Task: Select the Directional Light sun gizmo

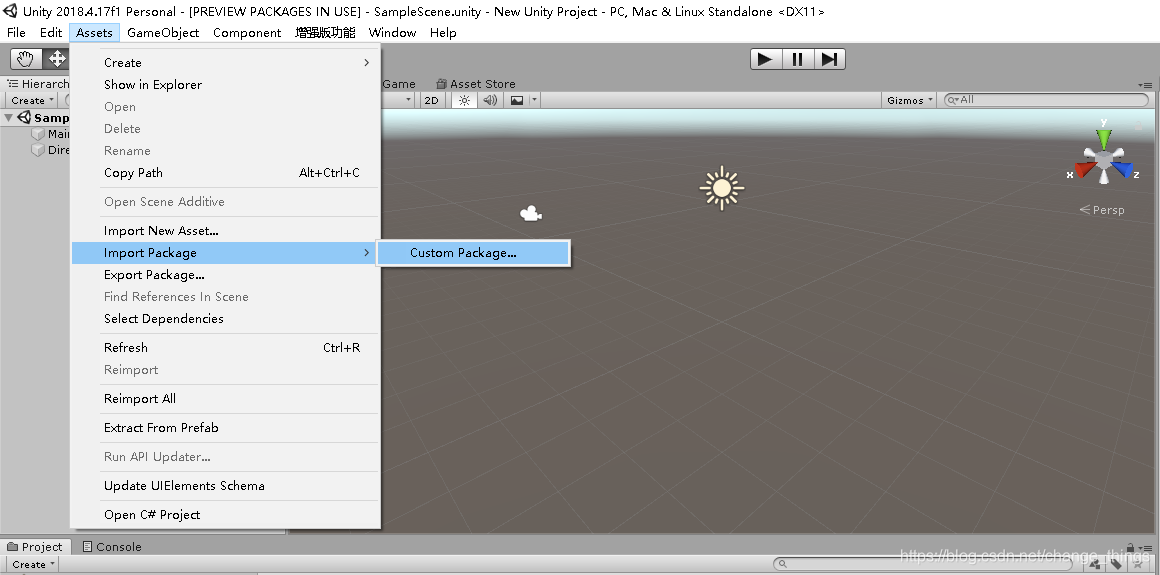Action: (721, 189)
